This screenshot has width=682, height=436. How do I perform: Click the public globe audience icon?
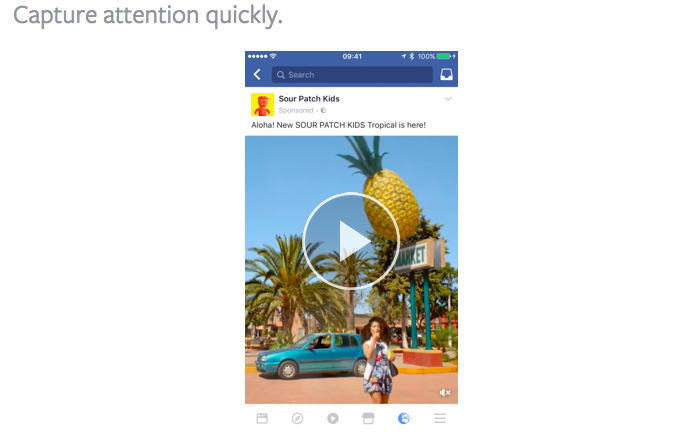click(x=323, y=111)
